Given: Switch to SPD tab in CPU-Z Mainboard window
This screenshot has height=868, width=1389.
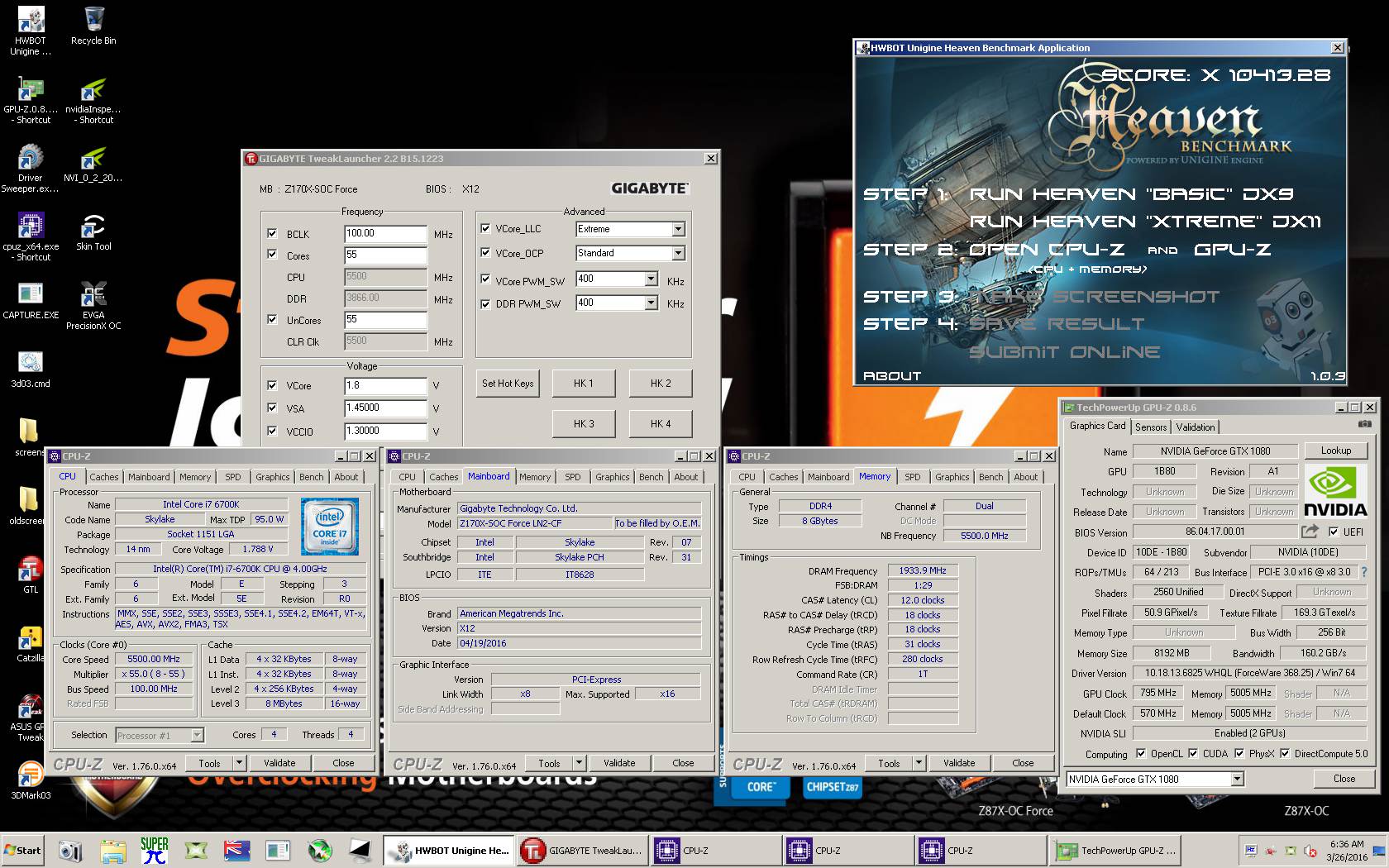Looking at the screenshot, I should click(x=572, y=477).
